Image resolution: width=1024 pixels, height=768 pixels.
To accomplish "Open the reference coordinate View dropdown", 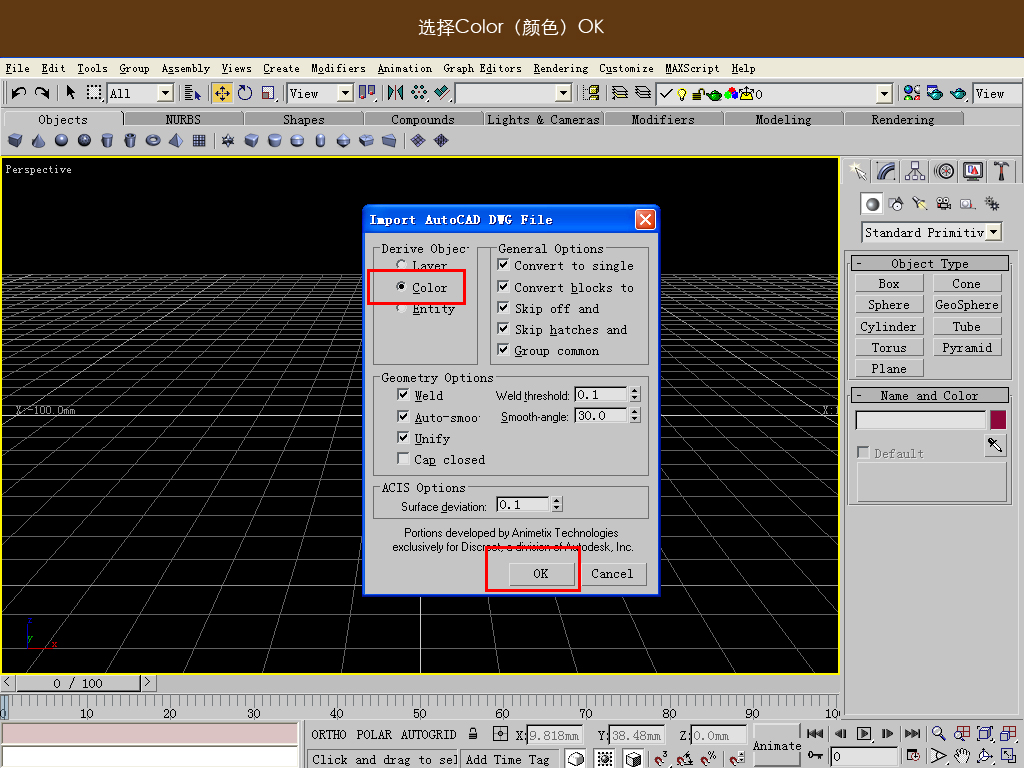I will (x=345, y=93).
